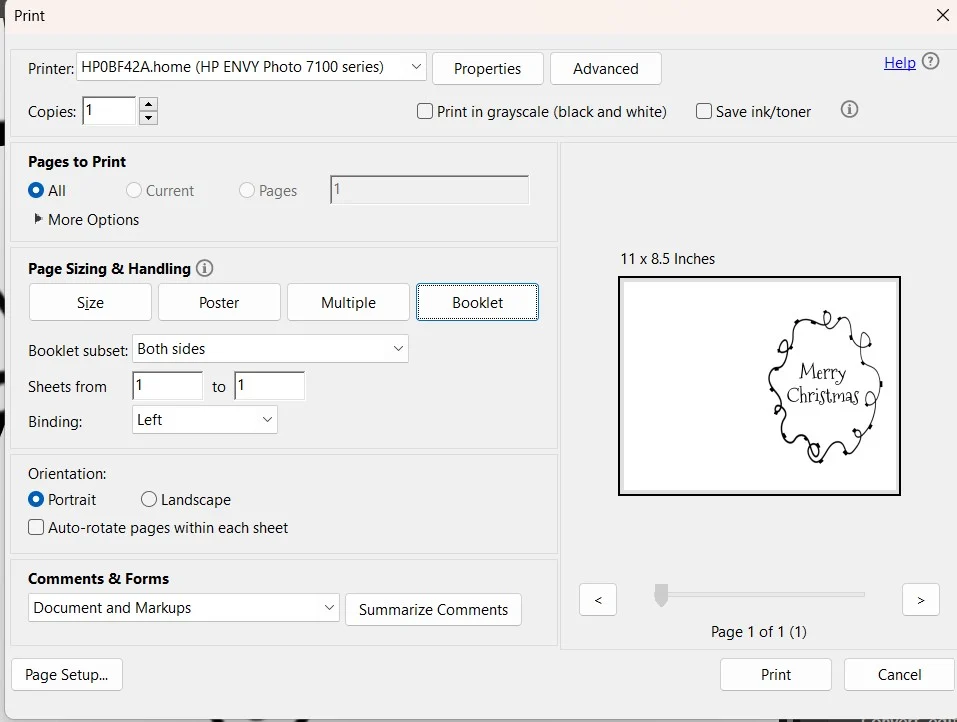Open printer Properties
The image size is (957, 722).
coord(488,68)
